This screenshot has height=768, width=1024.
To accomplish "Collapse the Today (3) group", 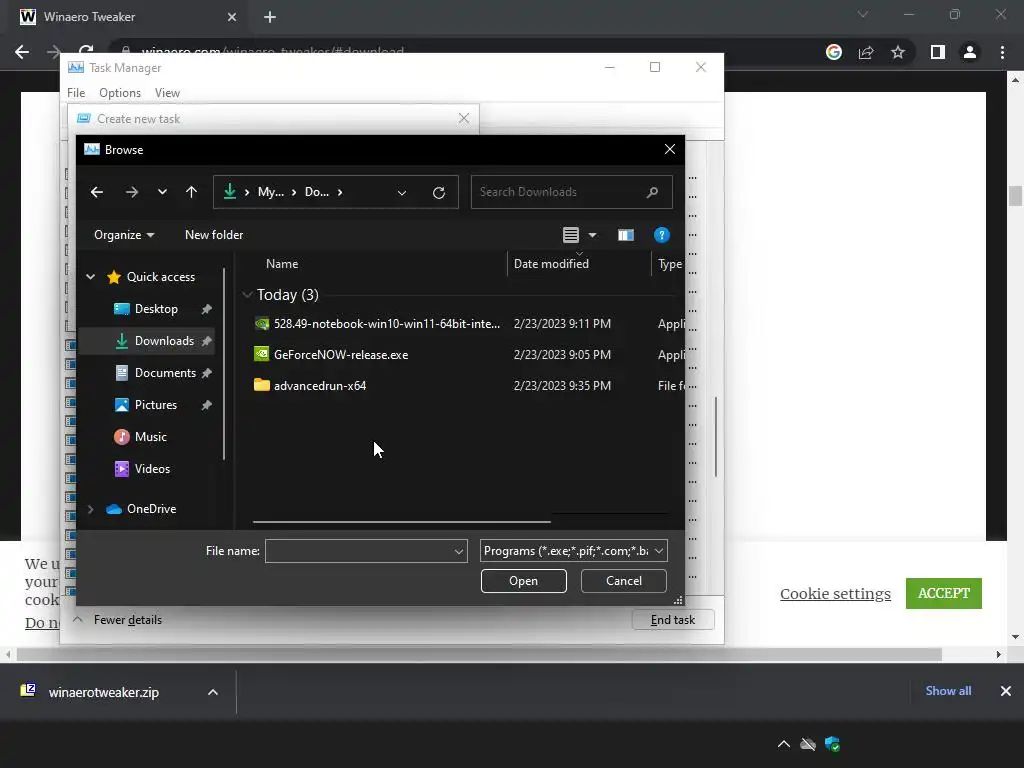I will tap(247, 295).
